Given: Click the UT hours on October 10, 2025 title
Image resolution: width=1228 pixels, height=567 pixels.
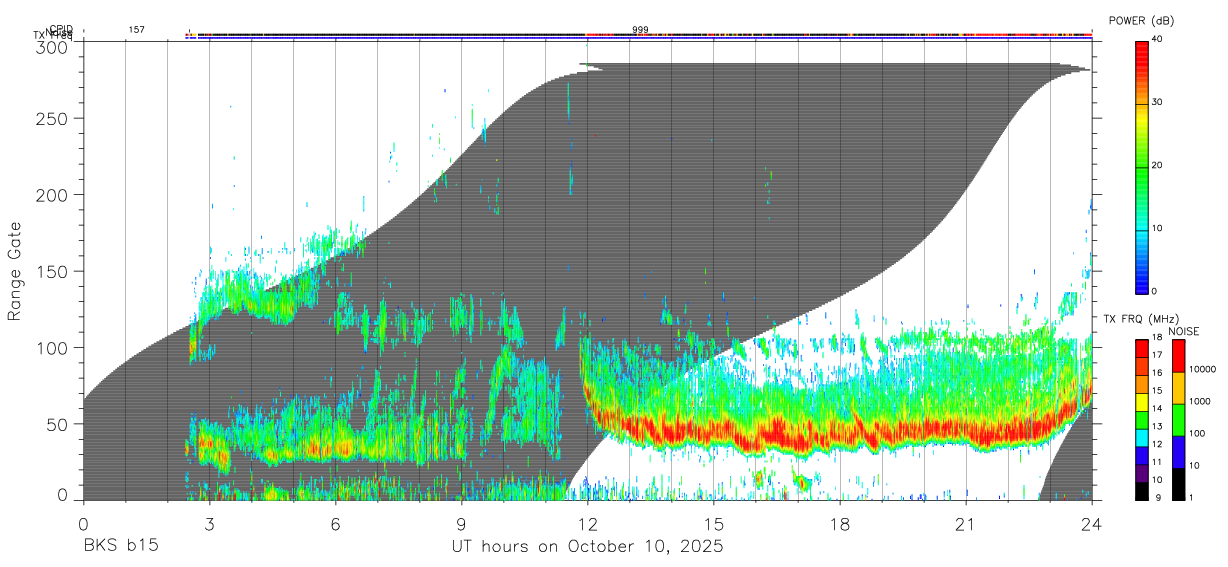Looking at the screenshot, I should click(588, 547).
